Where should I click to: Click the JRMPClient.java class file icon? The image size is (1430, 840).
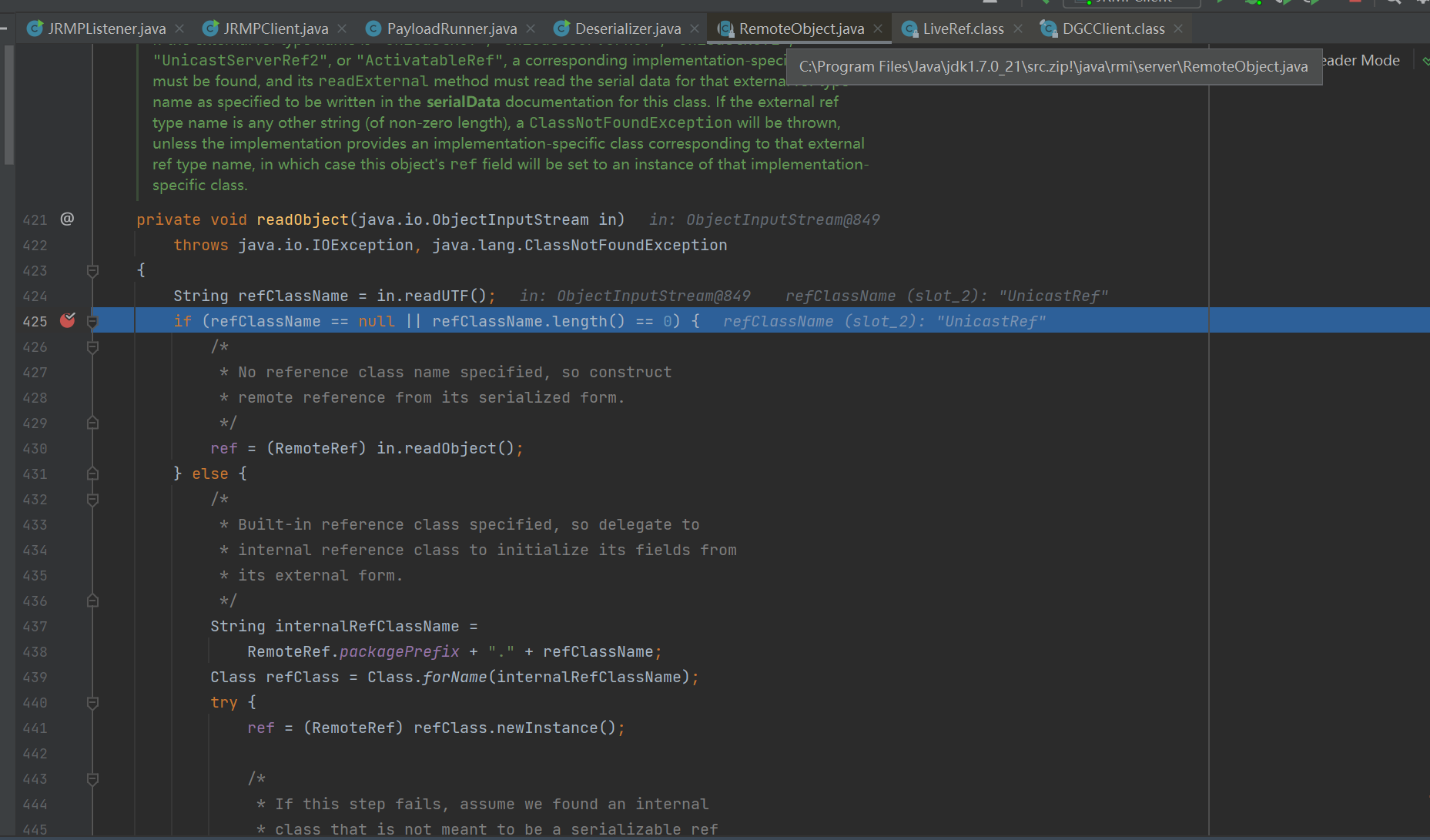click(210, 28)
